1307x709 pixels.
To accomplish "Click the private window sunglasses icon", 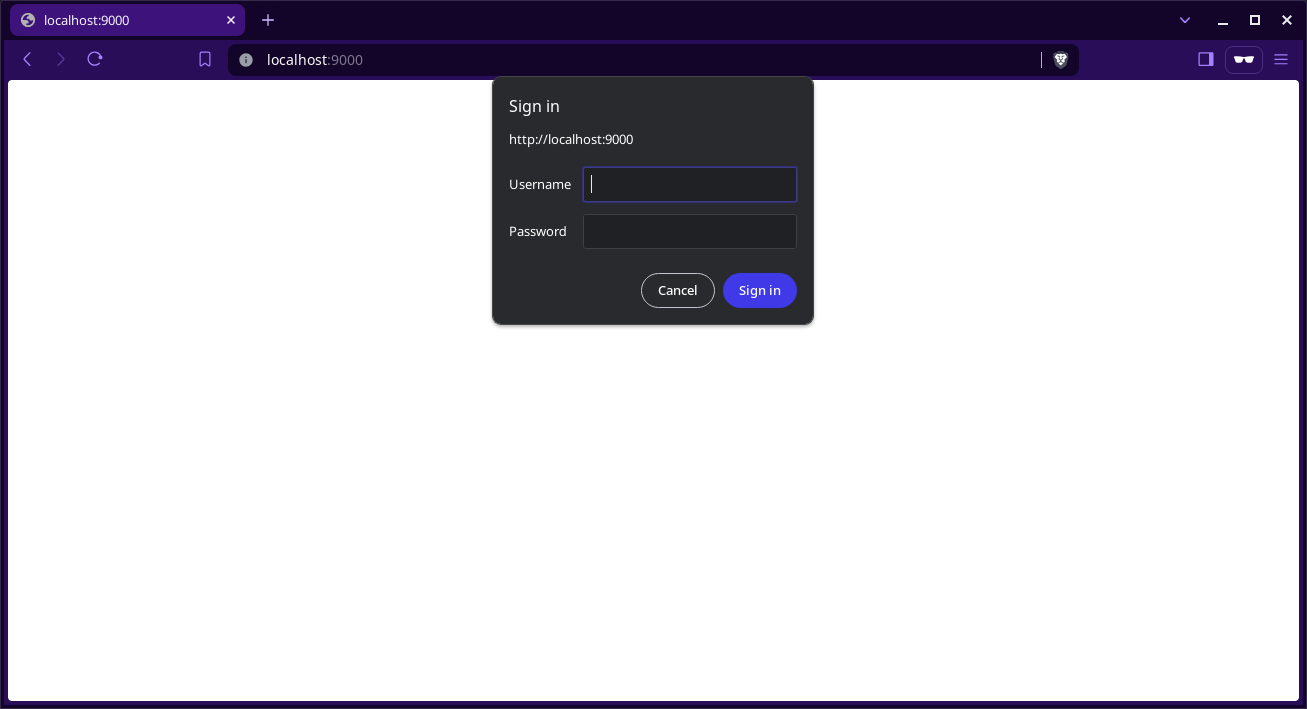I will click(x=1243, y=60).
